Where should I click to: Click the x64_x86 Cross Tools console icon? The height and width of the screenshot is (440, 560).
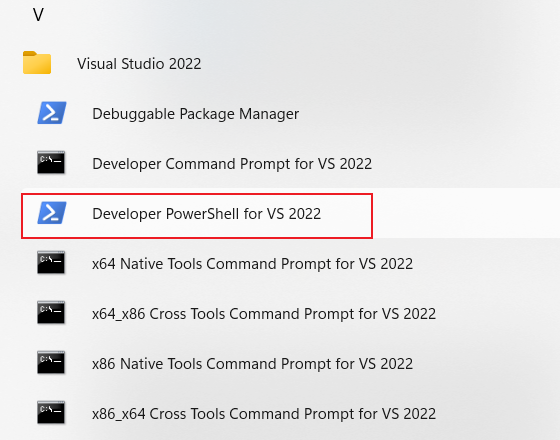click(x=51, y=313)
